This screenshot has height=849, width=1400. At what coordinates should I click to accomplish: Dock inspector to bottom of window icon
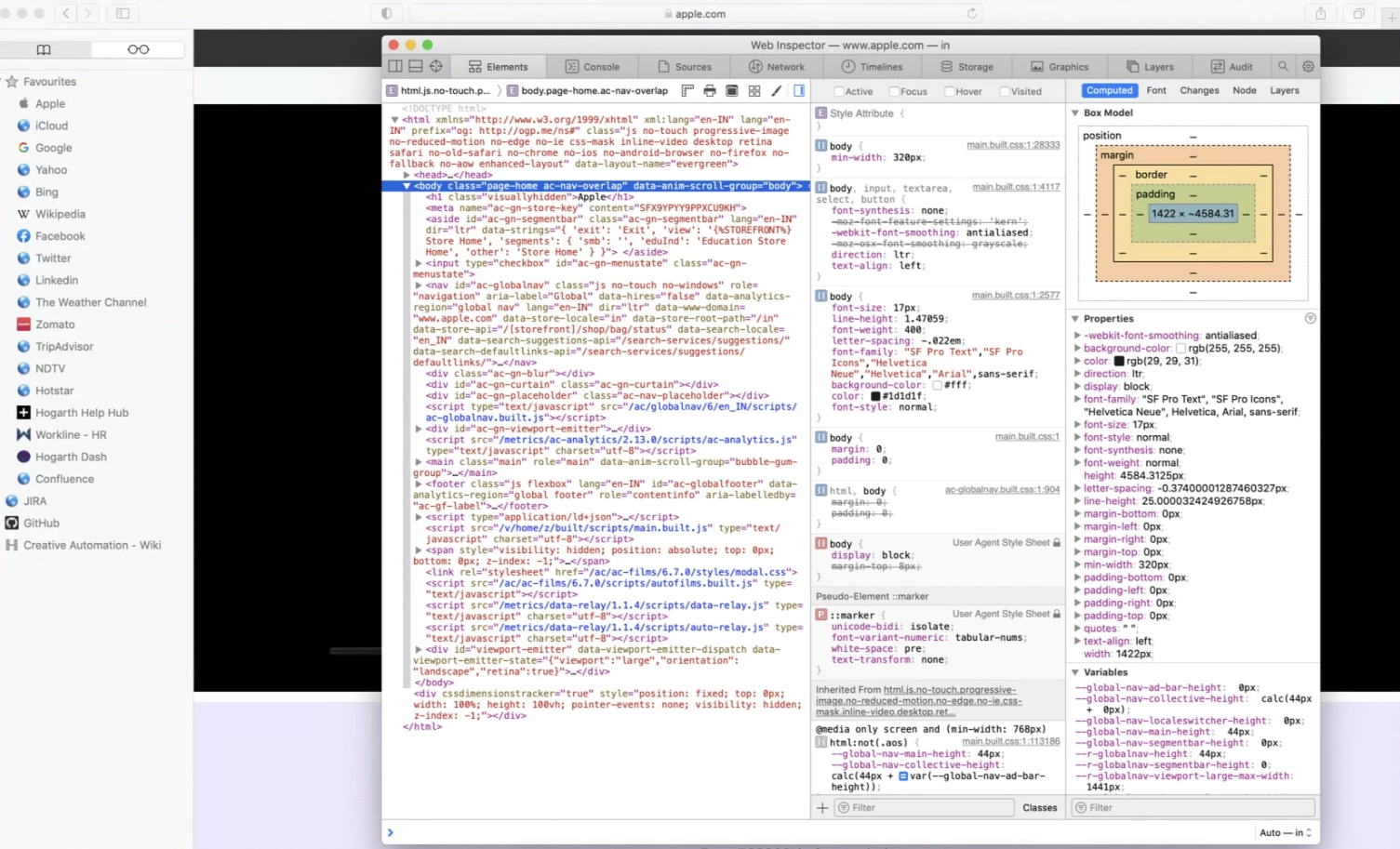click(x=416, y=66)
